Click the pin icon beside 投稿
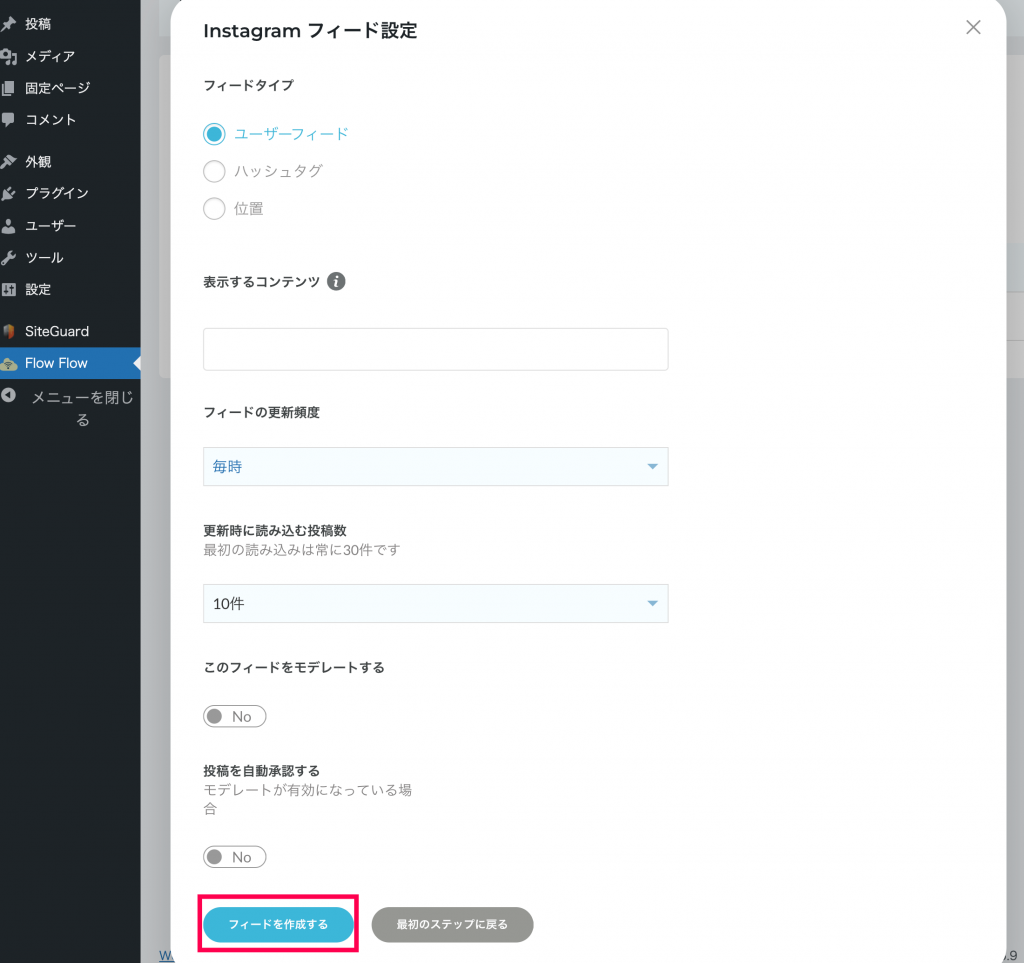This screenshot has width=1024, height=963. tap(8, 24)
